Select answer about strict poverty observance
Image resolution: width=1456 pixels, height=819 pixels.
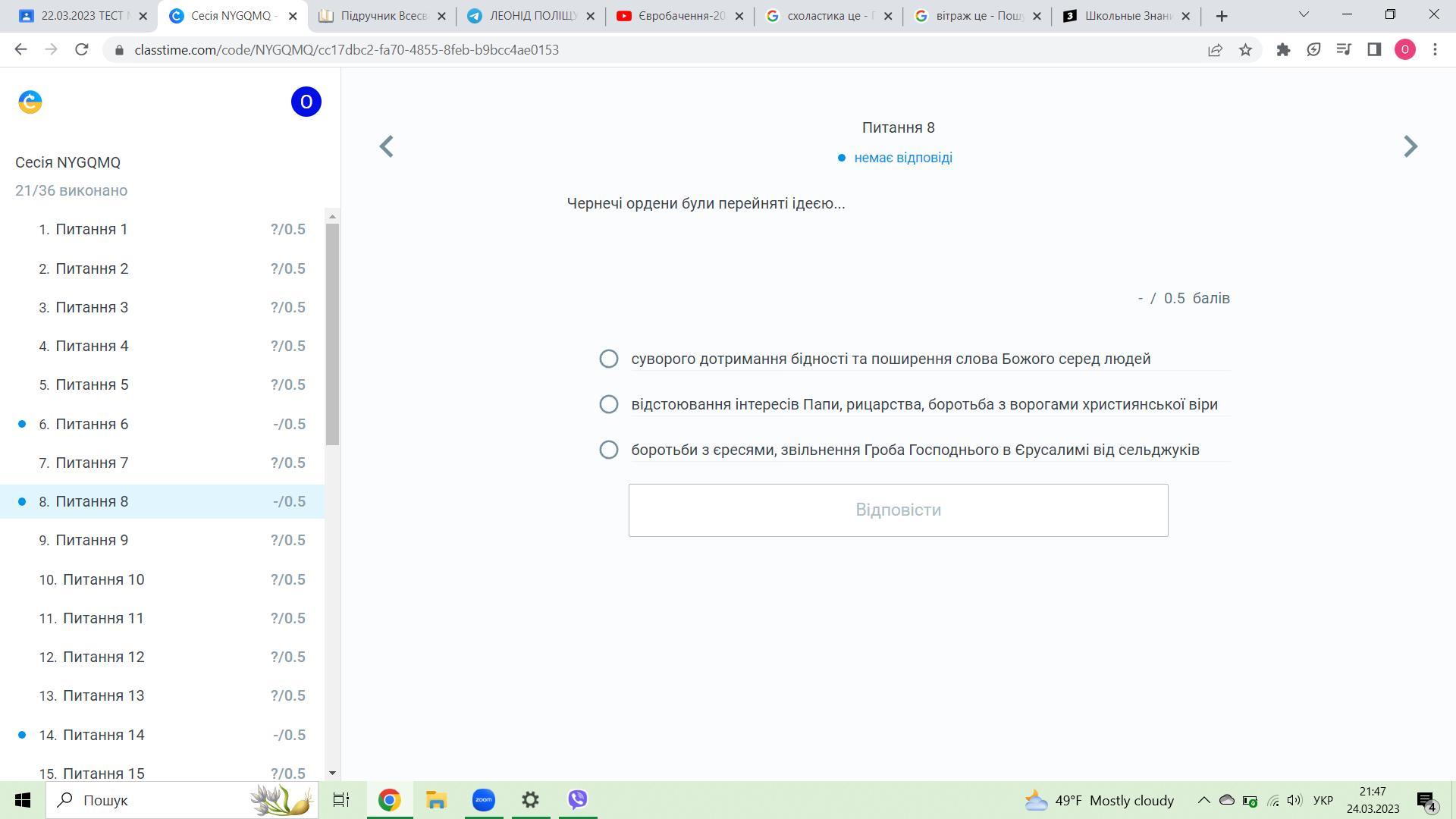click(609, 359)
